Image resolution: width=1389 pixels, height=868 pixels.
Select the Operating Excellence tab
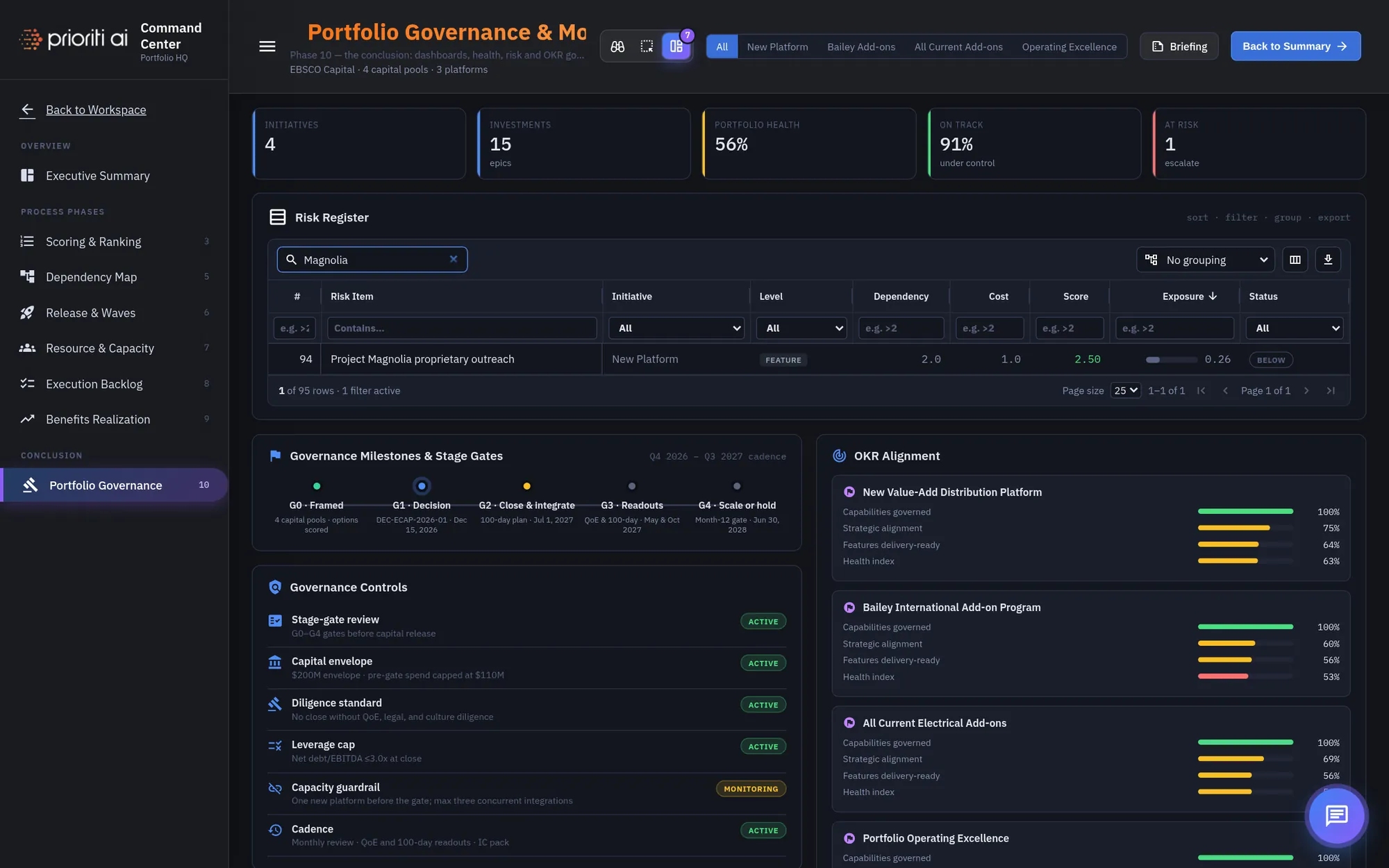1069,47
